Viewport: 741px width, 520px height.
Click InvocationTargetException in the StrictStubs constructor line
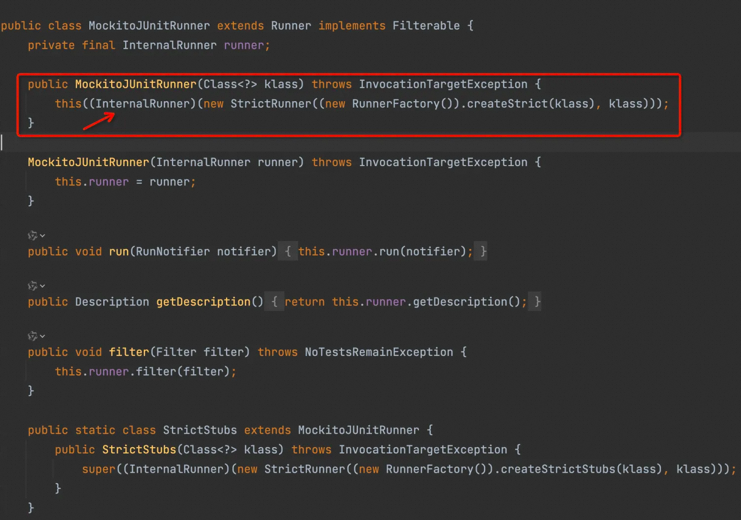[422, 450]
